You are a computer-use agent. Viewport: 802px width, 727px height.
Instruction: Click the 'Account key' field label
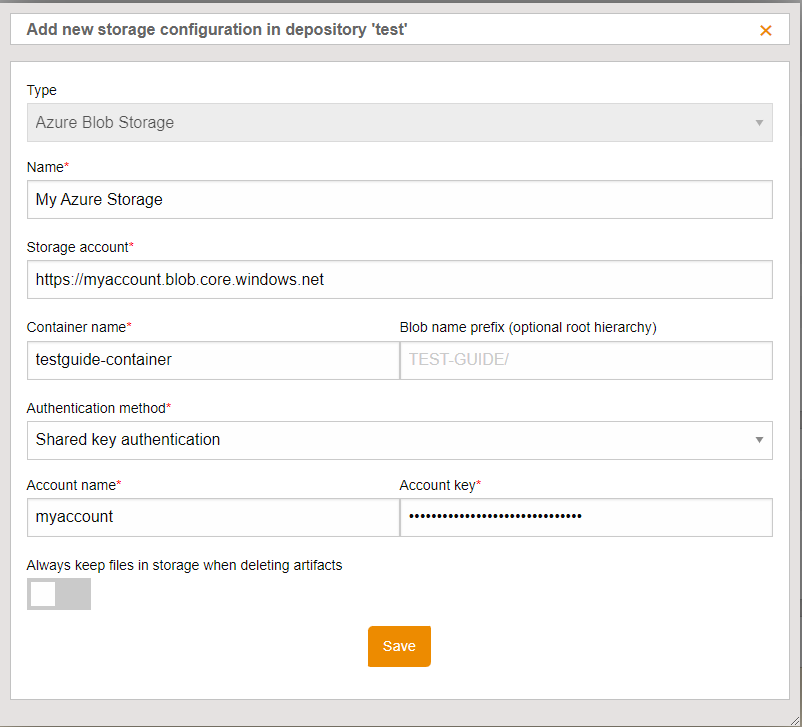[x=438, y=485]
